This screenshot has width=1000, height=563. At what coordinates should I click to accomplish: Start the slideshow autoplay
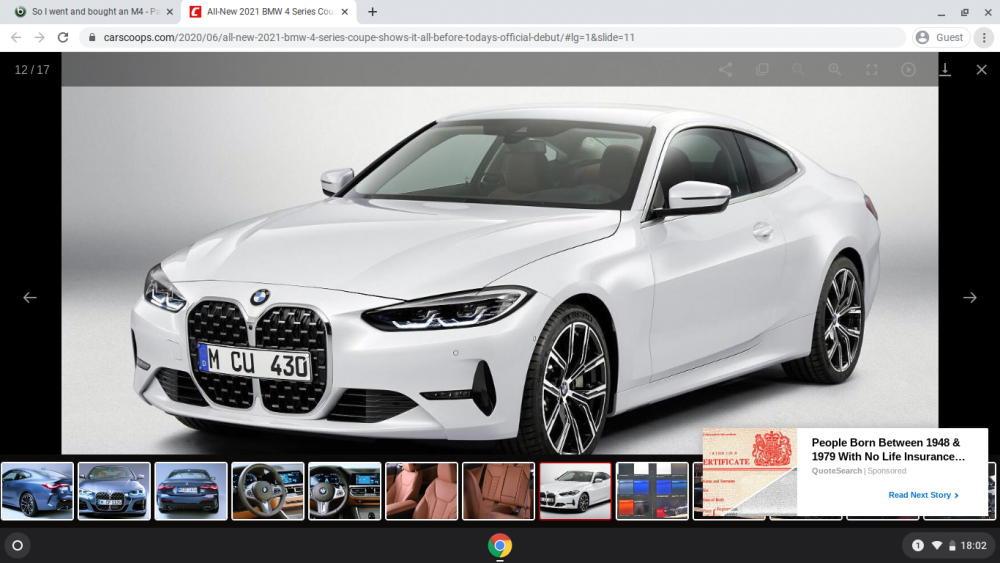pos(908,69)
